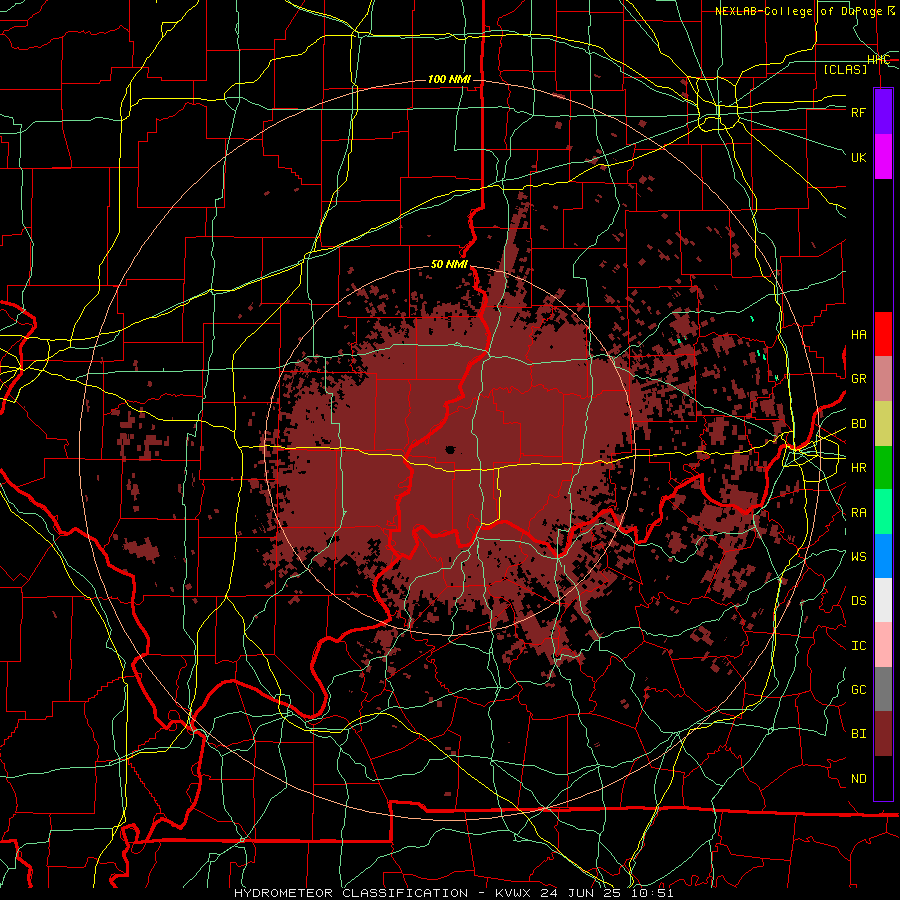Click the "GR" legend label
Screen dimensions: 900x900
[x=858, y=379]
